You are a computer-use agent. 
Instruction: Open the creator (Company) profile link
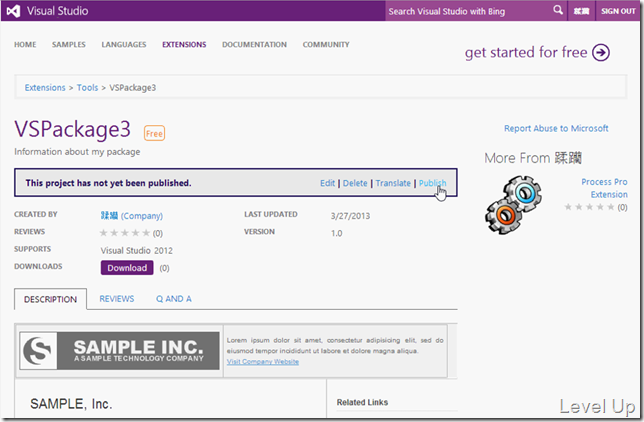(131, 216)
